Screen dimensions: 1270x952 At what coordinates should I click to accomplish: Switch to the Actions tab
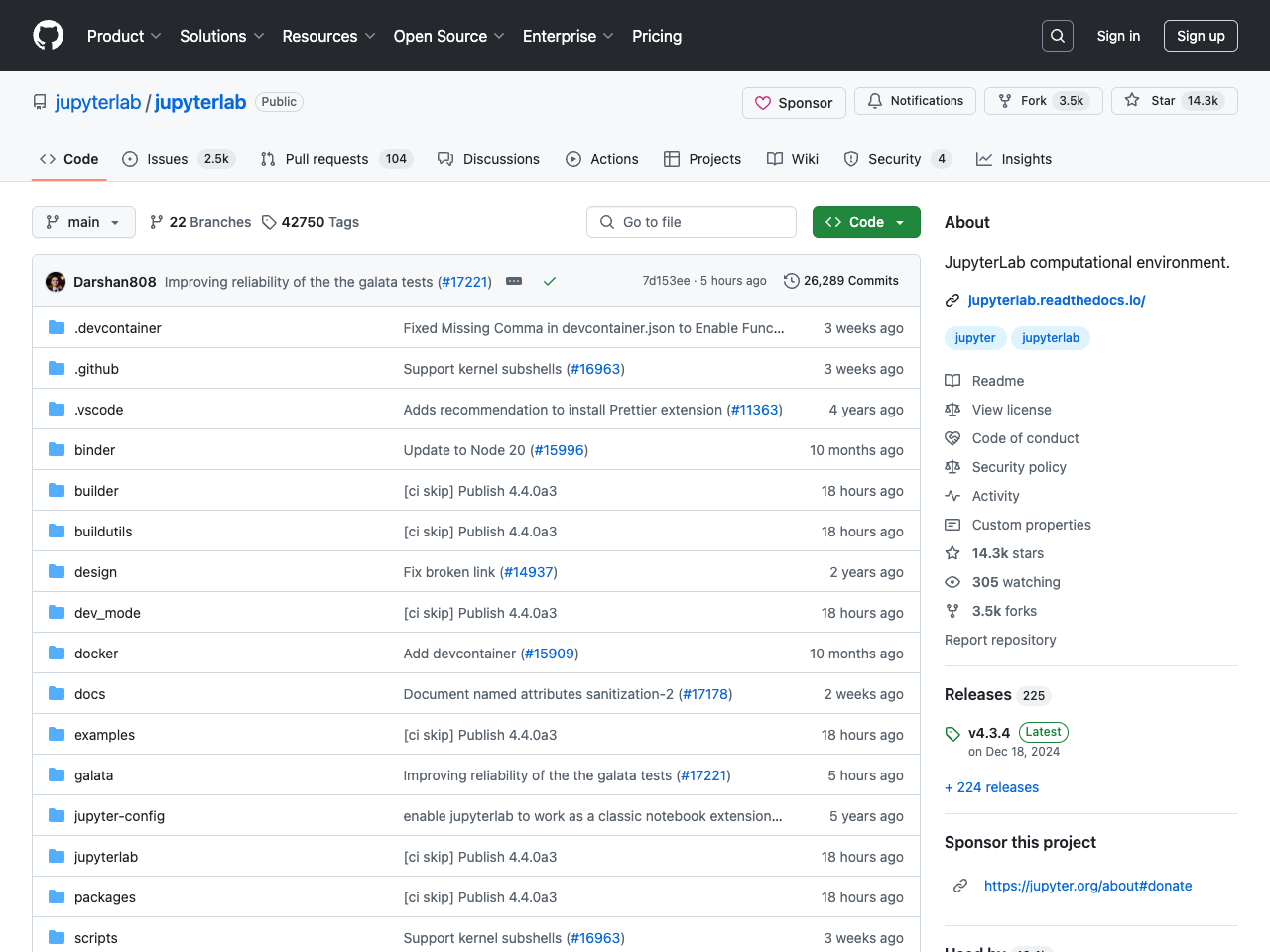pyautogui.click(x=601, y=159)
